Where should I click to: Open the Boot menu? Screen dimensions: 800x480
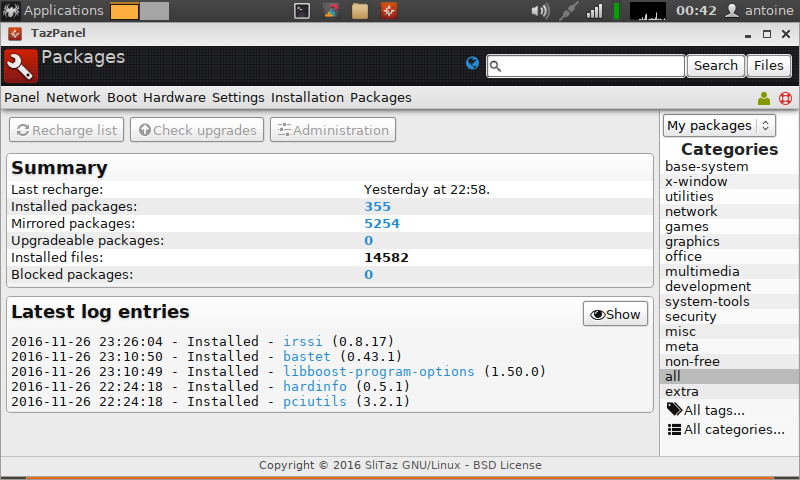pos(122,97)
